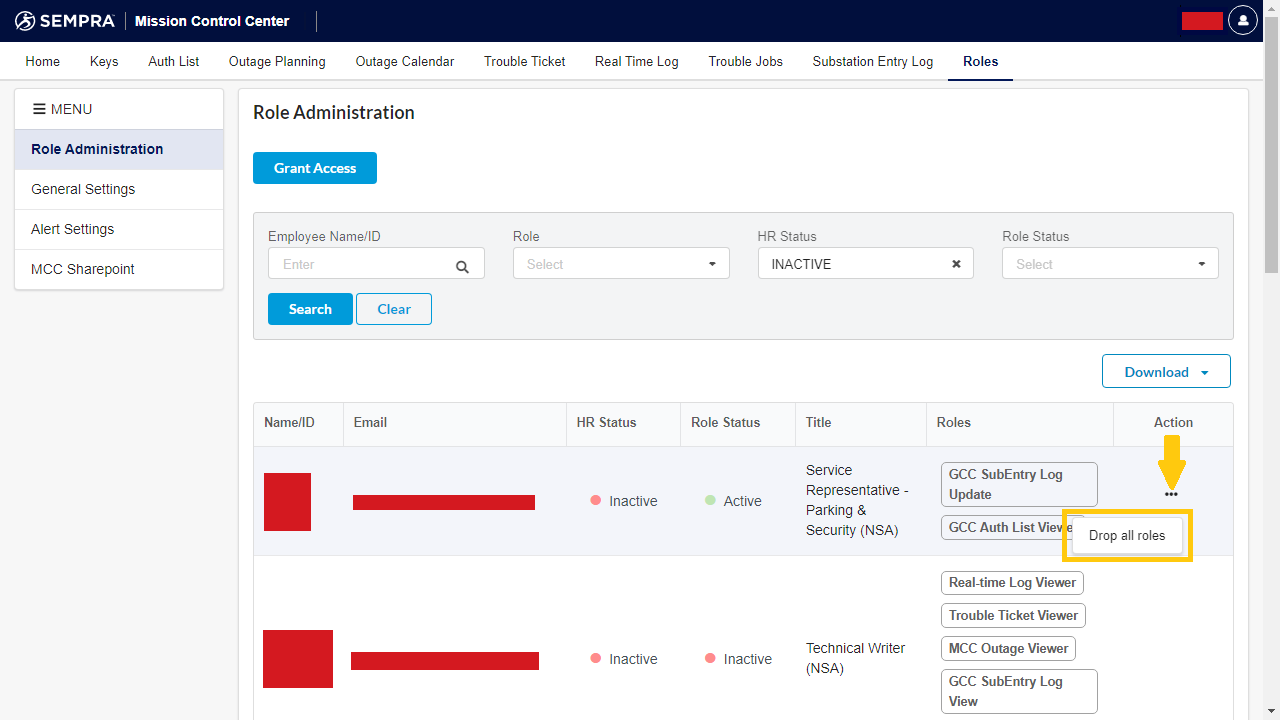This screenshot has height=720, width=1280.
Task: Open General Settings in sidebar
Action: 83,189
